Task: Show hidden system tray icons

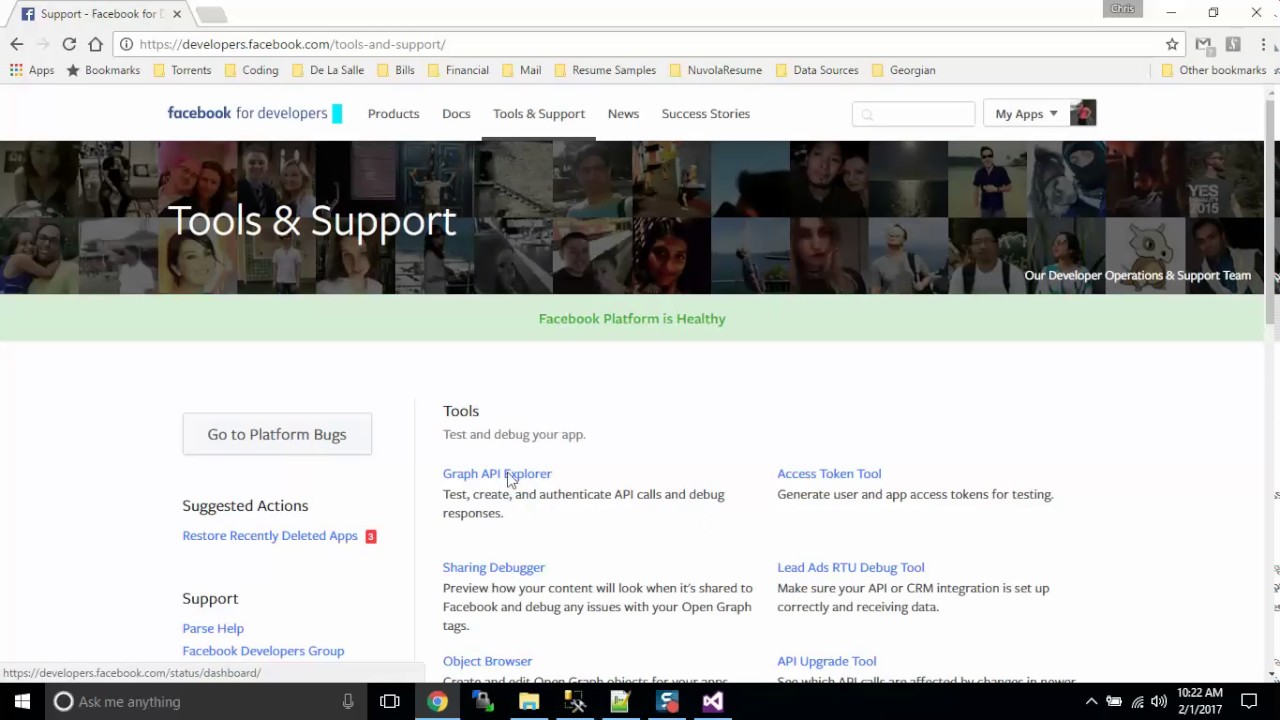Action: 1092,701
